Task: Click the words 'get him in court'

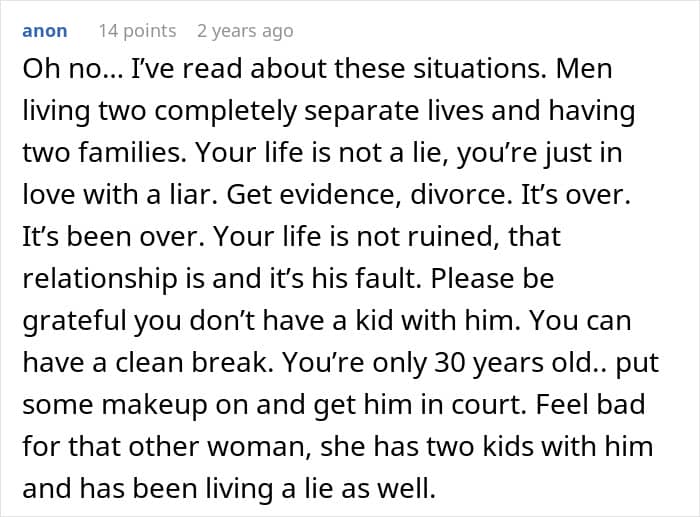Action: click(x=417, y=405)
